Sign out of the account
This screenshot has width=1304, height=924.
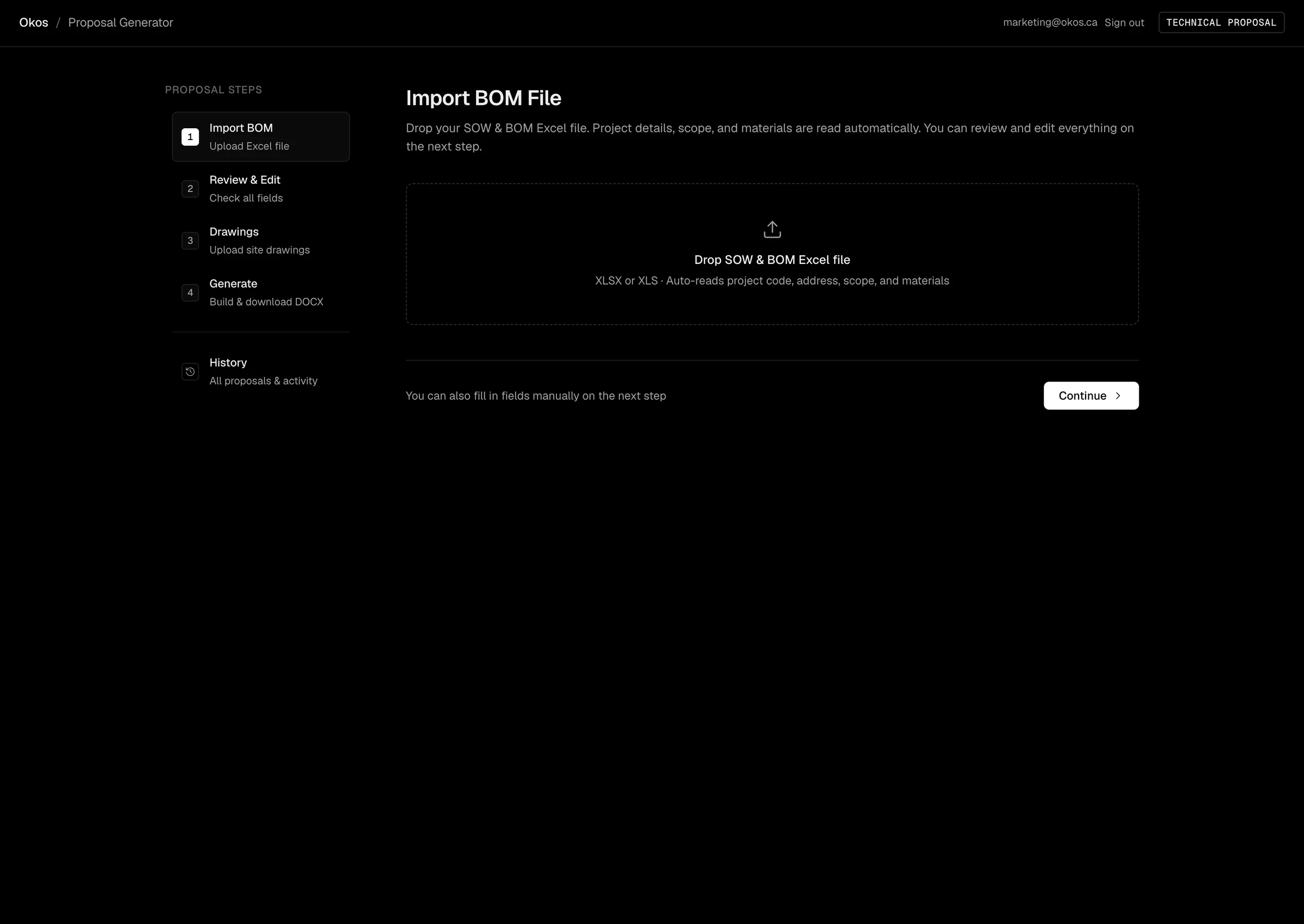1124,23
